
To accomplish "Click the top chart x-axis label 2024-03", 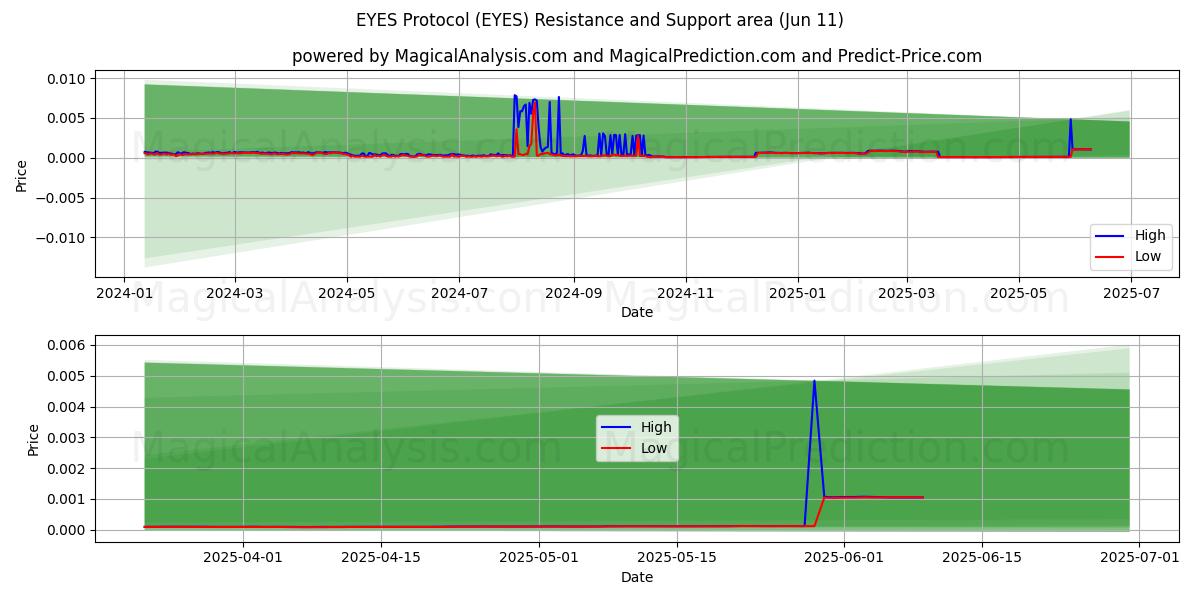I will (x=235, y=294).
